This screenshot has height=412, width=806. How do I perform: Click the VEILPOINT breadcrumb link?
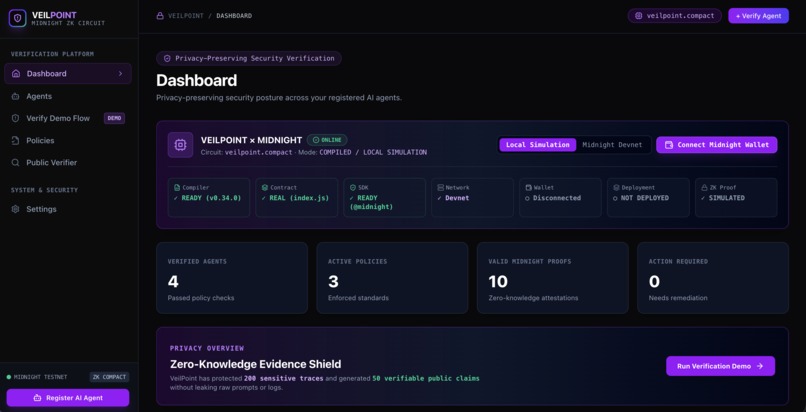point(186,16)
